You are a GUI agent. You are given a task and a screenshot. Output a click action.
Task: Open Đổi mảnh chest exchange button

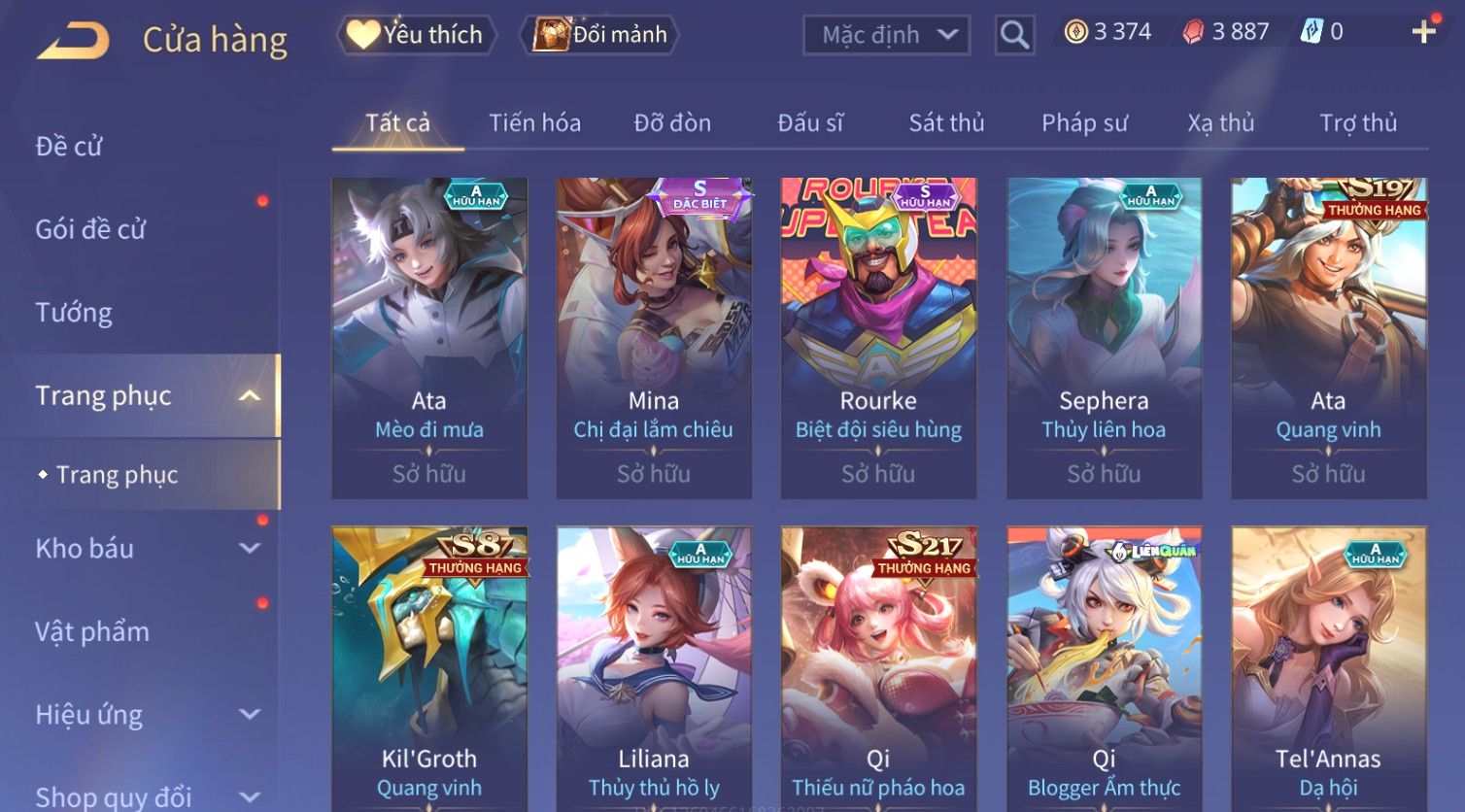click(598, 35)
